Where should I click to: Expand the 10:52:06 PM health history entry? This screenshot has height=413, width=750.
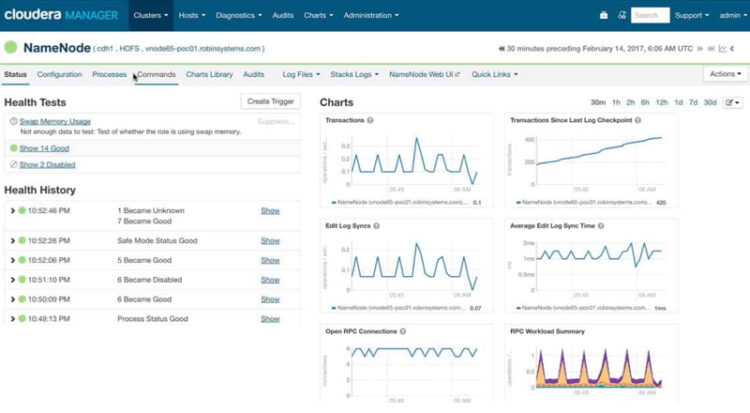click(x=12, y=260)
